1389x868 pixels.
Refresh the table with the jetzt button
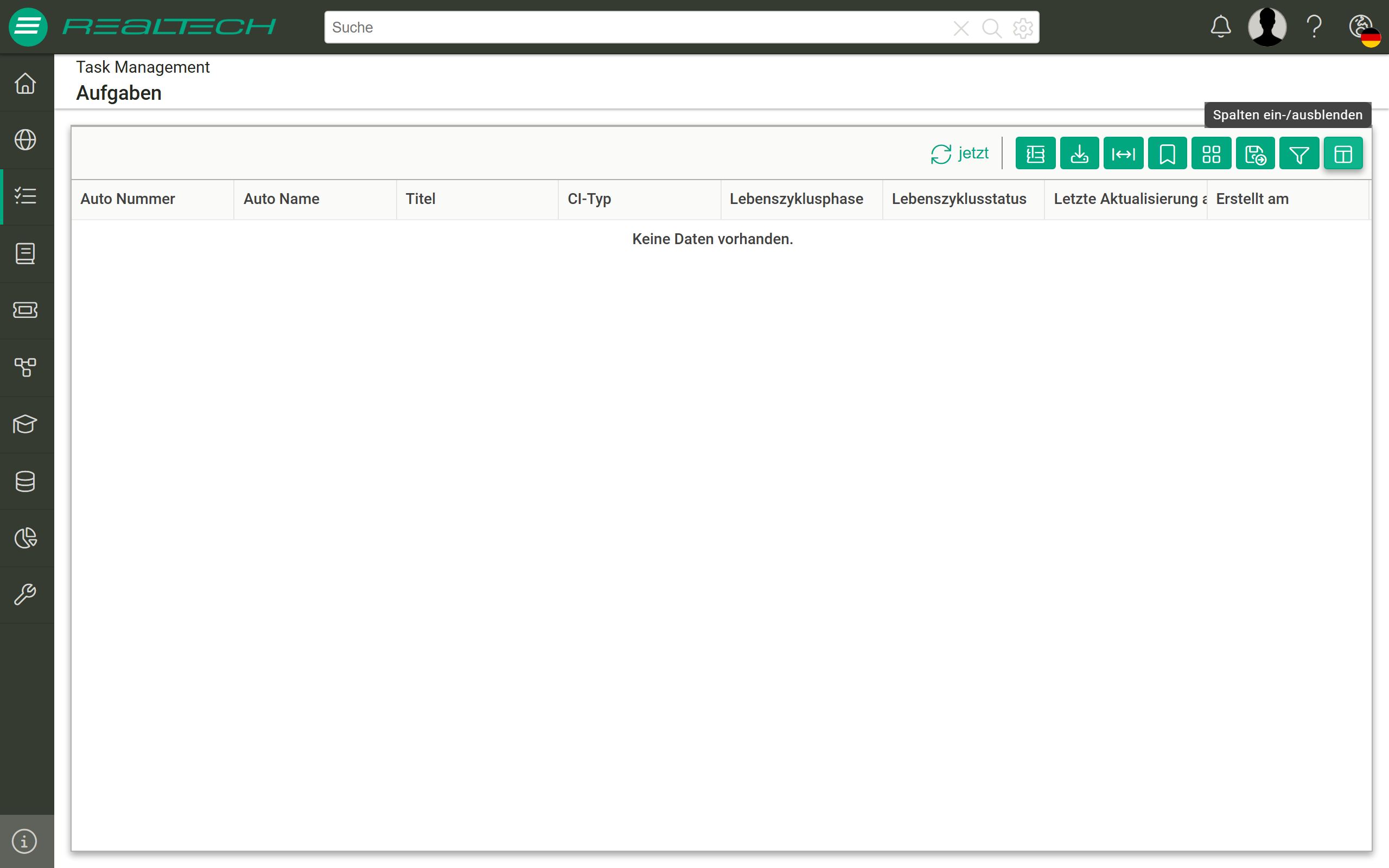coord(960,154)
